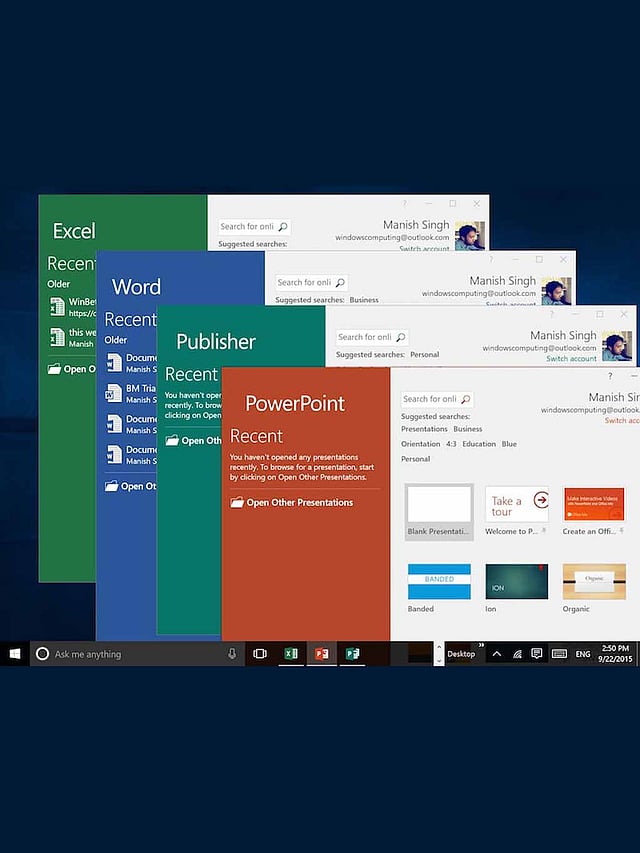Screen dimensions: 640x853
Task: Click the Ask me anything search box
Action: (130, 654)
